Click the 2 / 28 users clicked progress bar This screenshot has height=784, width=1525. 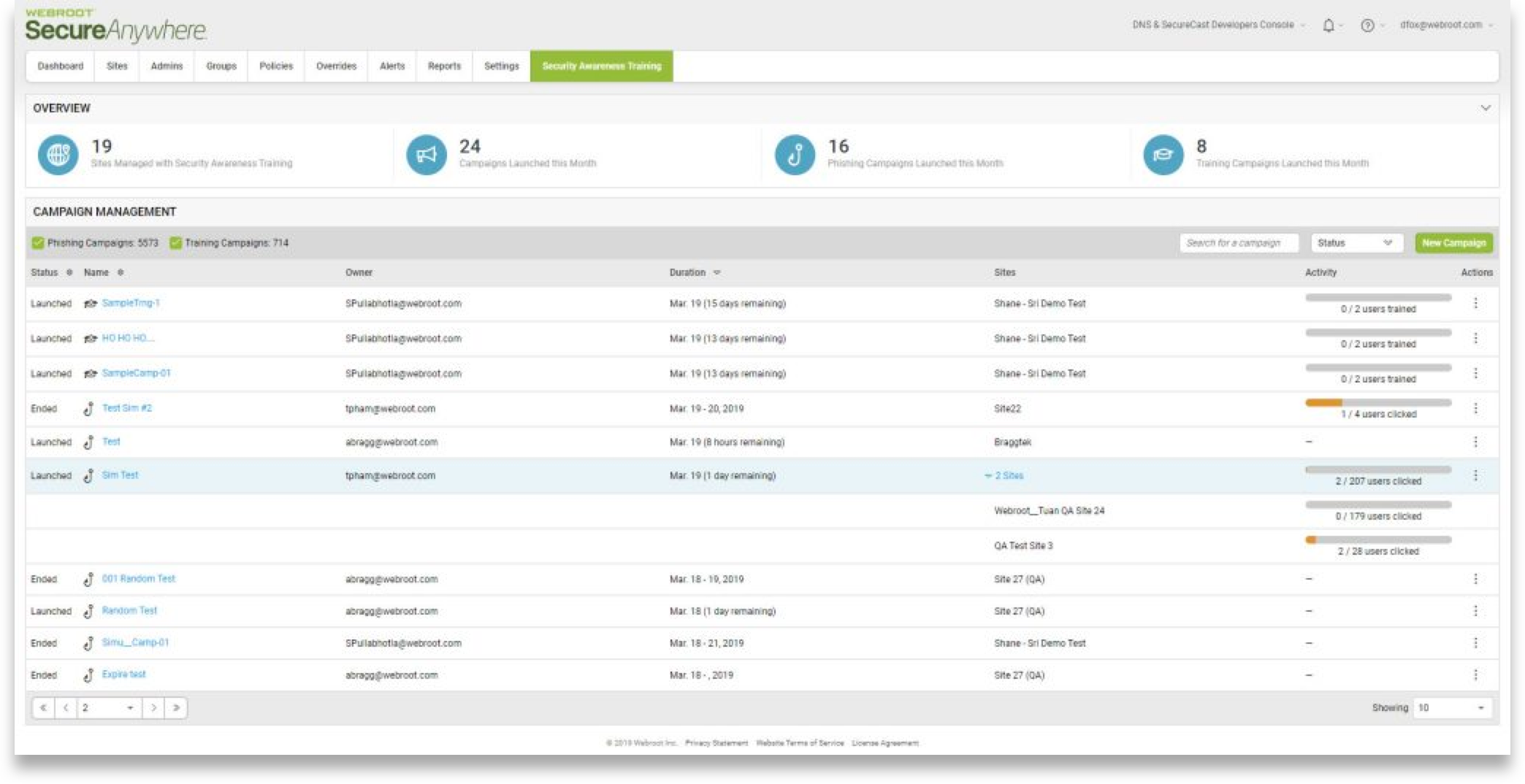pos(1378,539)
